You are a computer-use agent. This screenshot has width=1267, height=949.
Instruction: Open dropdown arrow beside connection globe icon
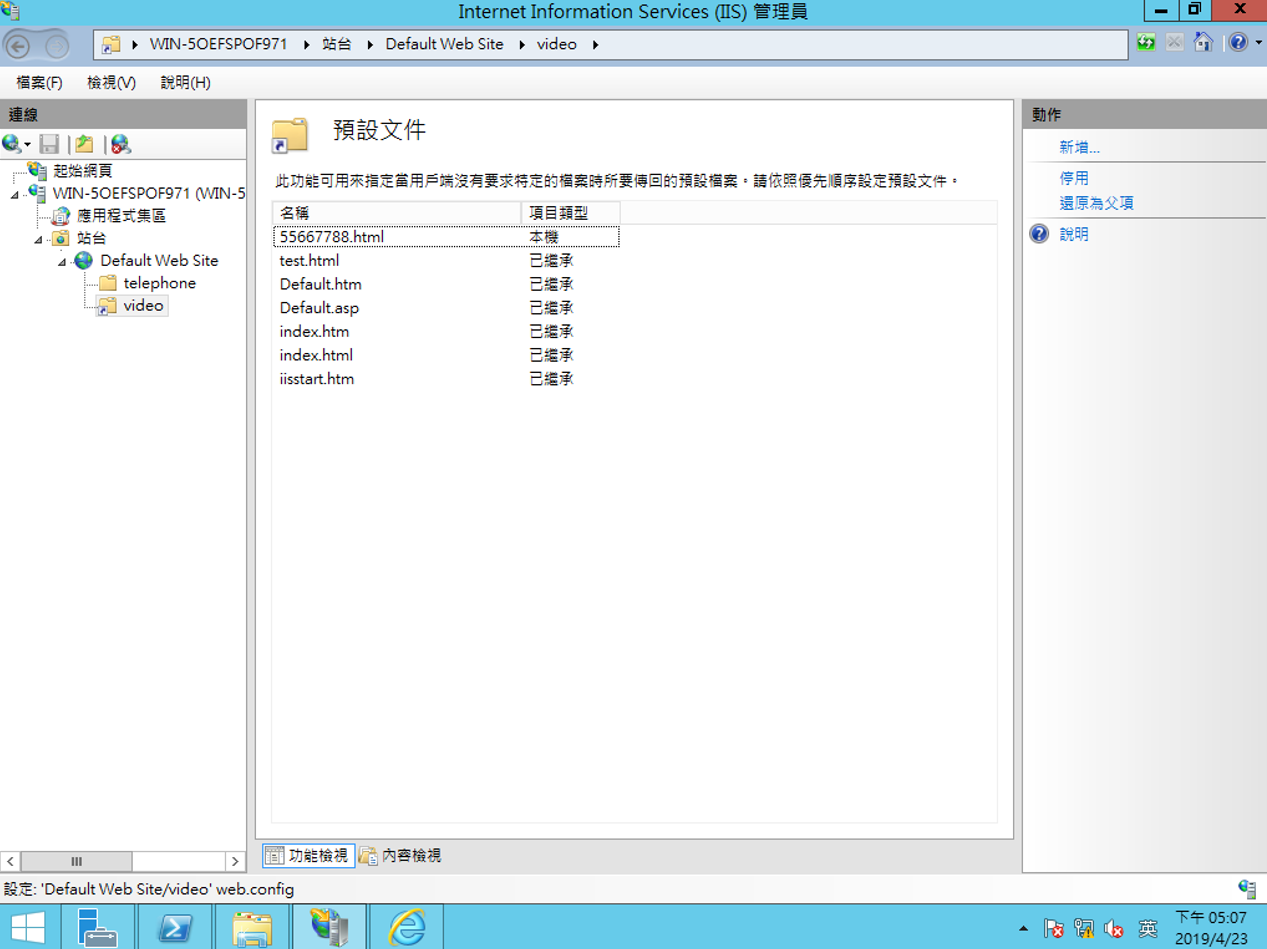pos(27,145)
